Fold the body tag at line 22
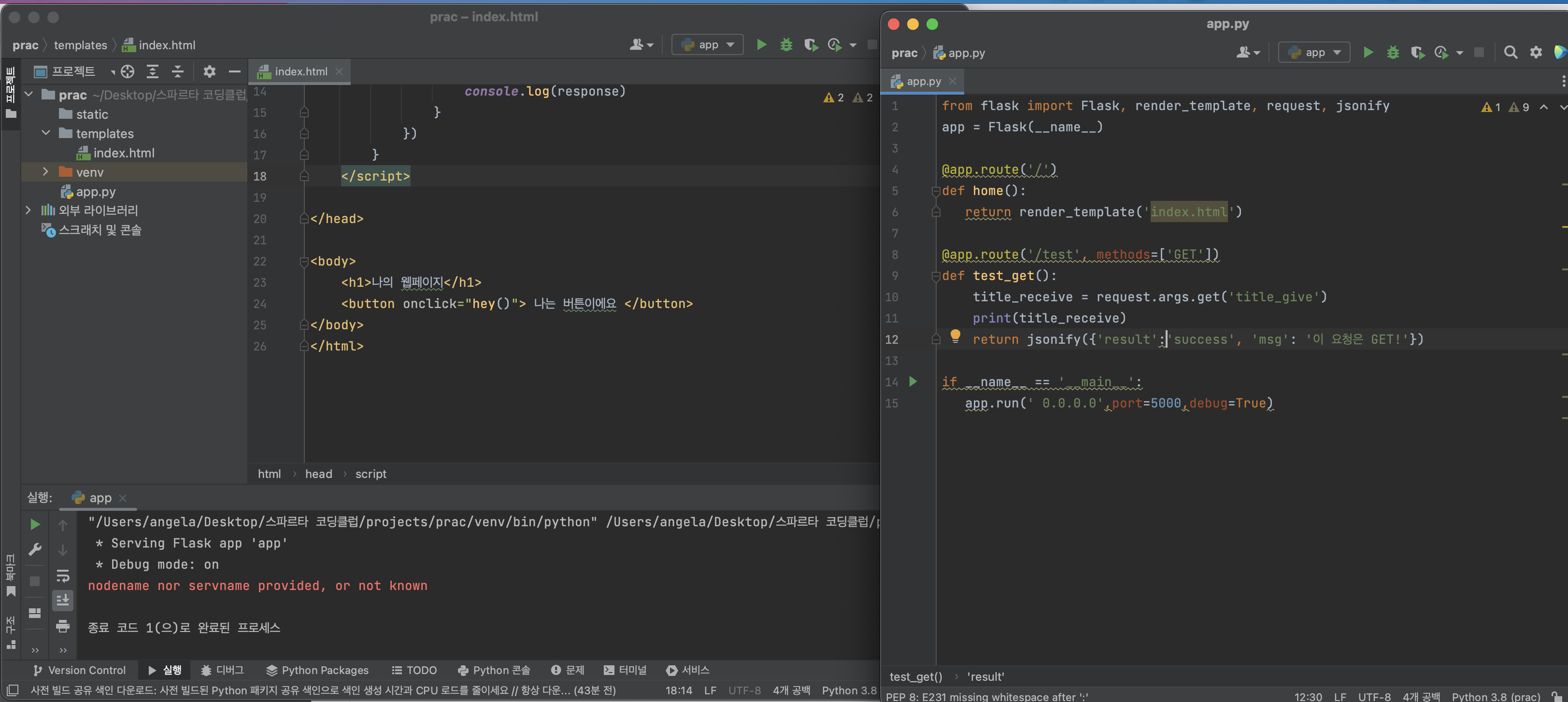This screenshot has height=702, width=1568. [x=304, y=262]
